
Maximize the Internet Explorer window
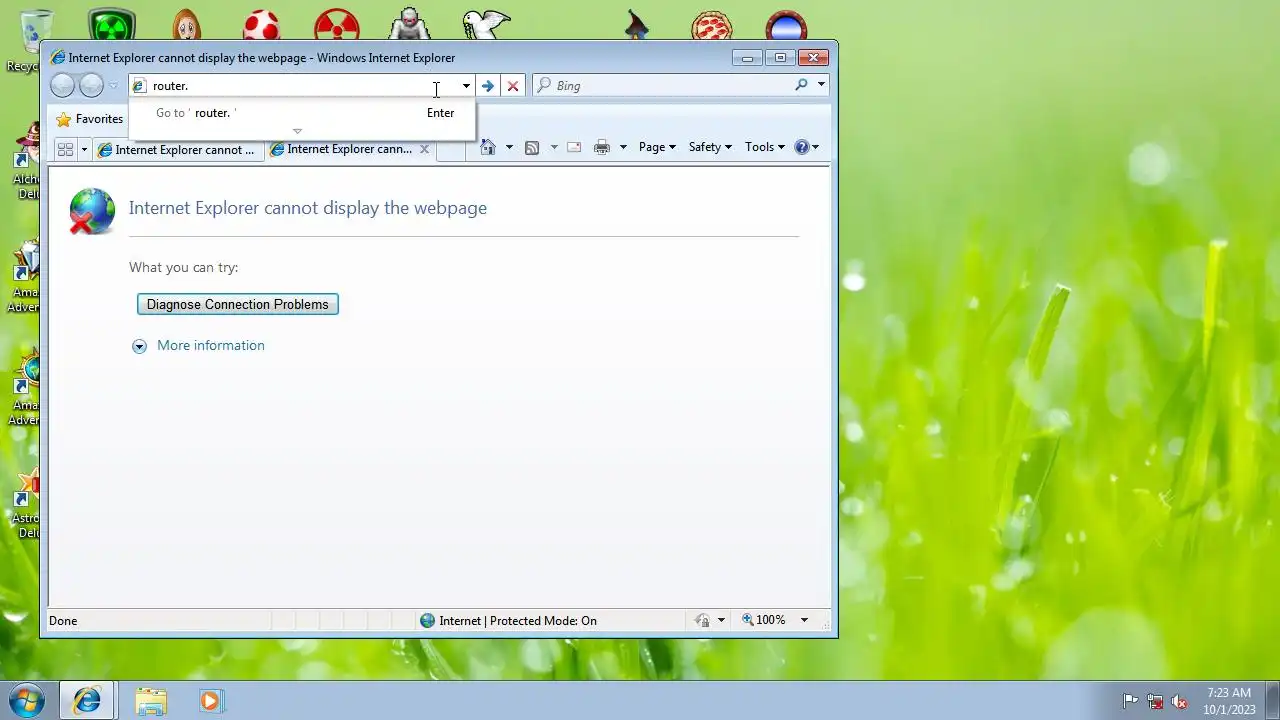coord(781,58)
